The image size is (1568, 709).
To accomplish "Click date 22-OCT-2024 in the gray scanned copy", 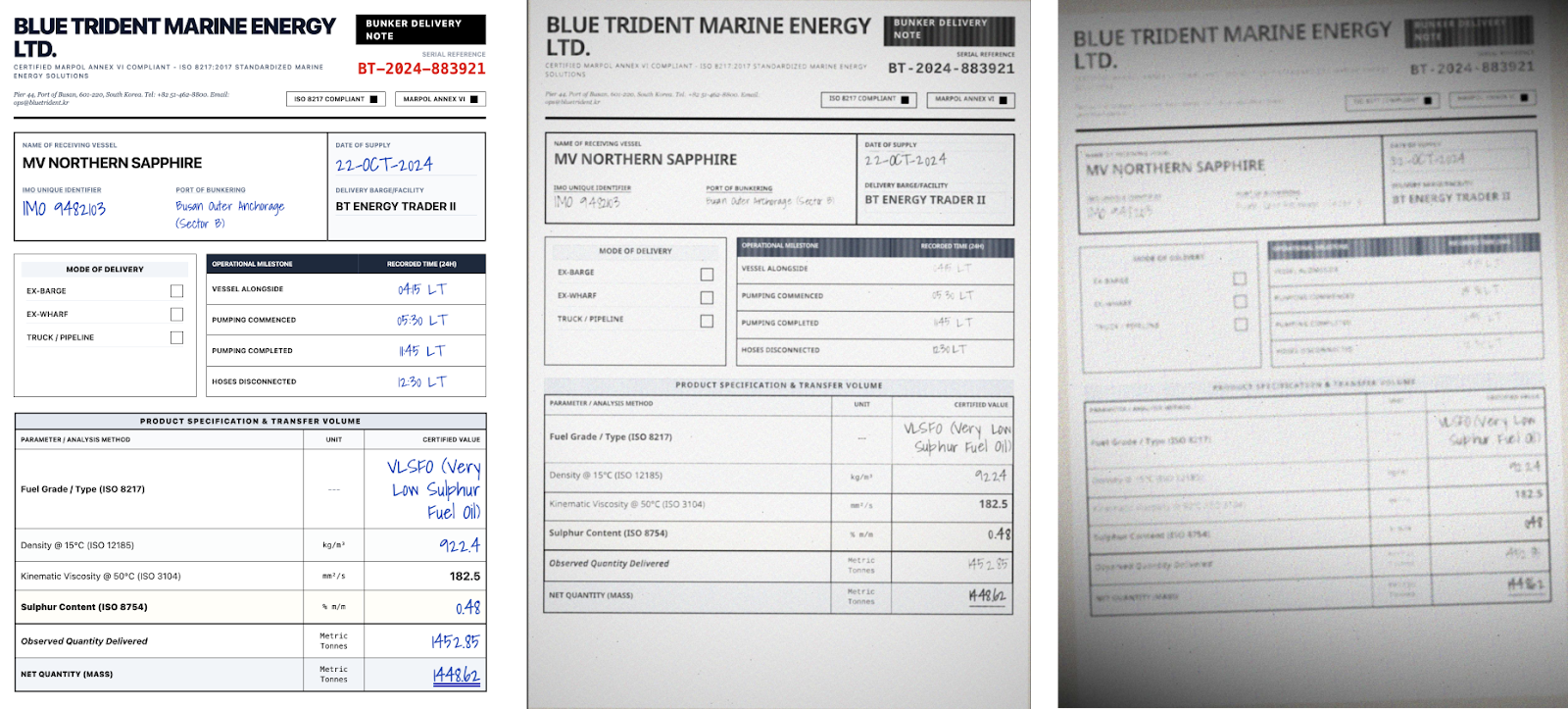I will [x=906, y=159].
